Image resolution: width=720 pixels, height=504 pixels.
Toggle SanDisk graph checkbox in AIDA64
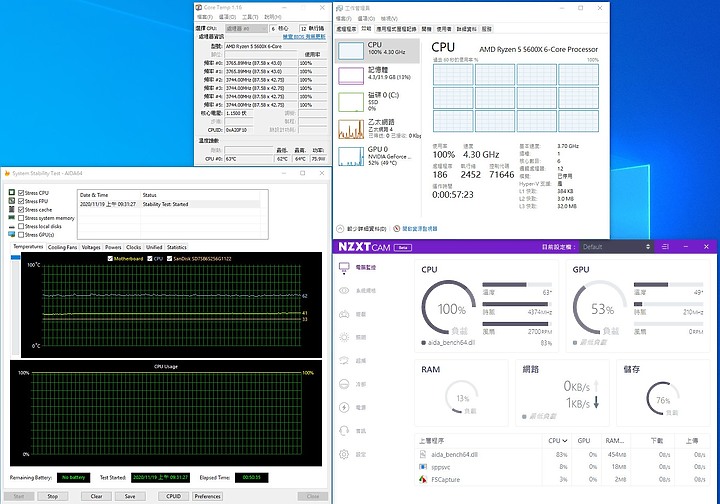(x=169, y=258)
